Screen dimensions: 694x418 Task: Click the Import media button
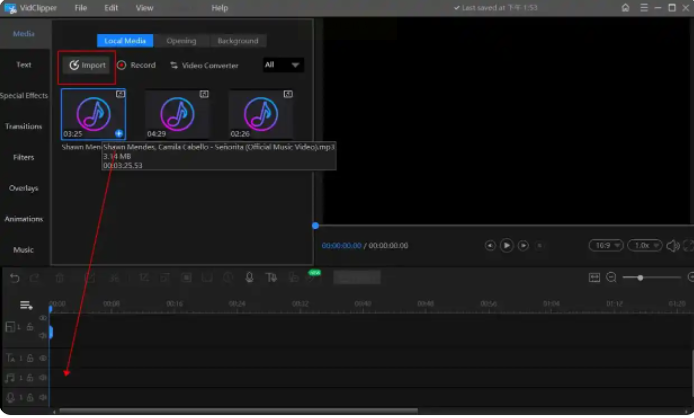tap(86, 66)
